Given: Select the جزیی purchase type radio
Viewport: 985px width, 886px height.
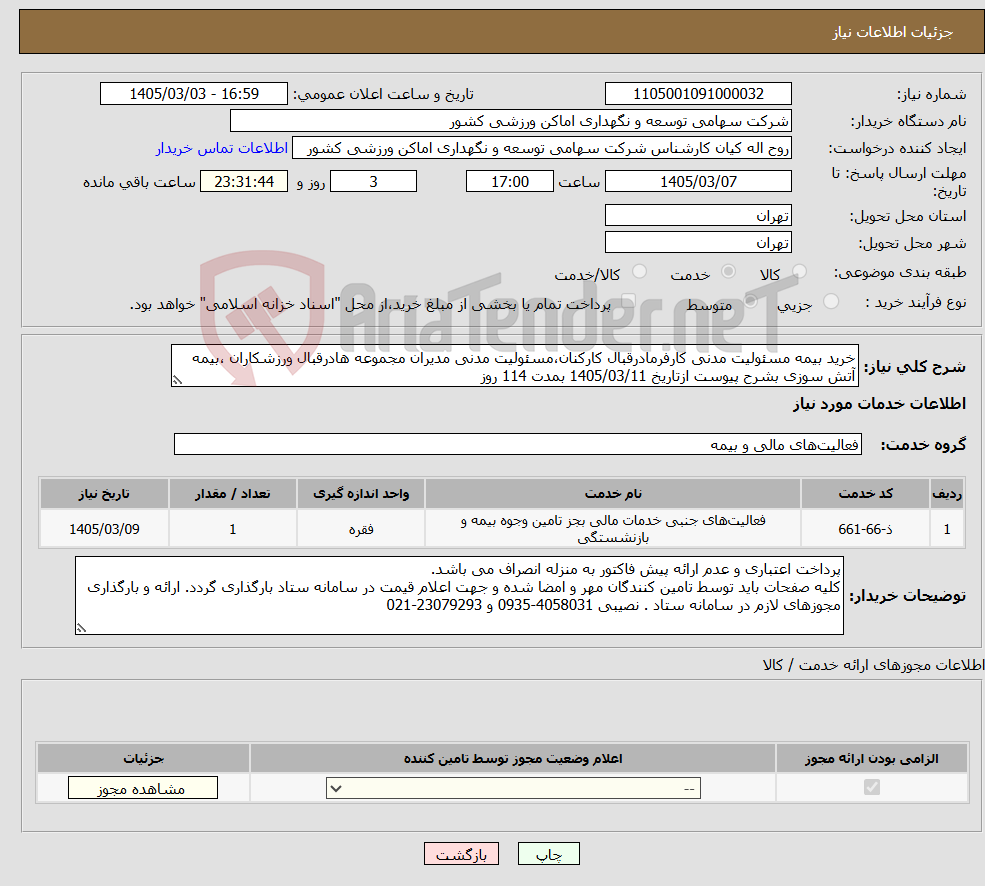Looking at the screenshot, I should point(830,302).
